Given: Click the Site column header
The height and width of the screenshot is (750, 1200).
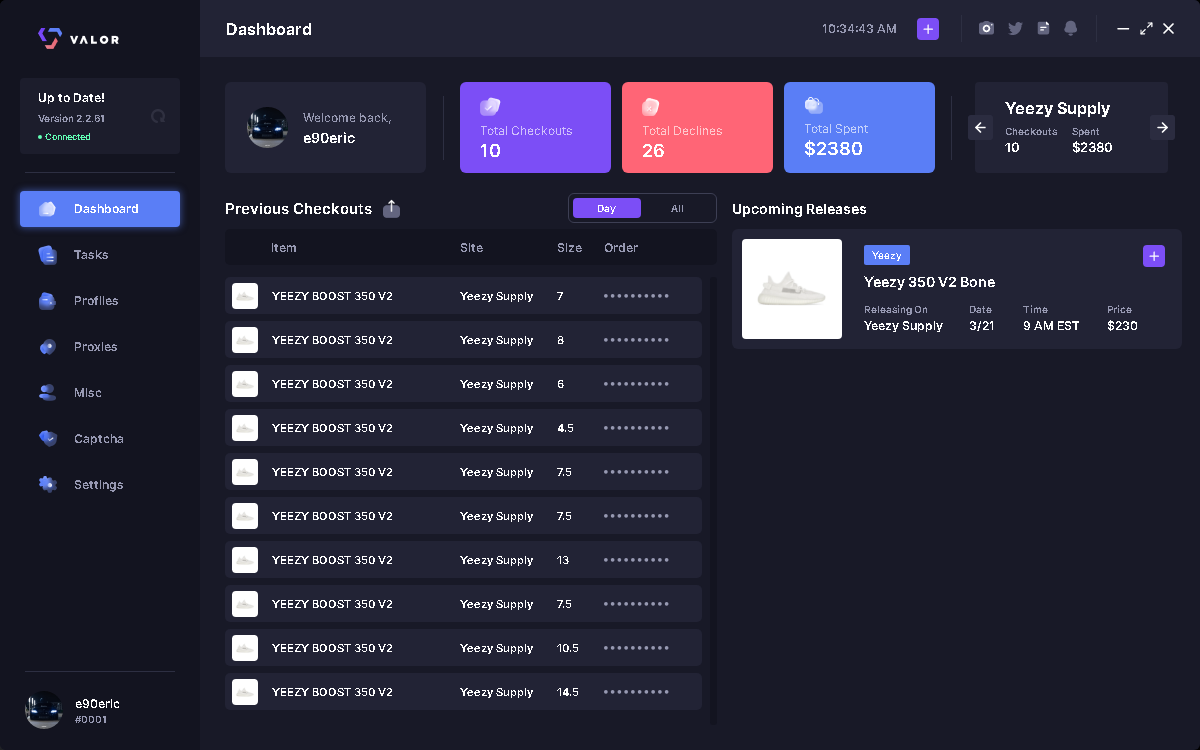Looking at the screenshot, I should pos(472,248).
